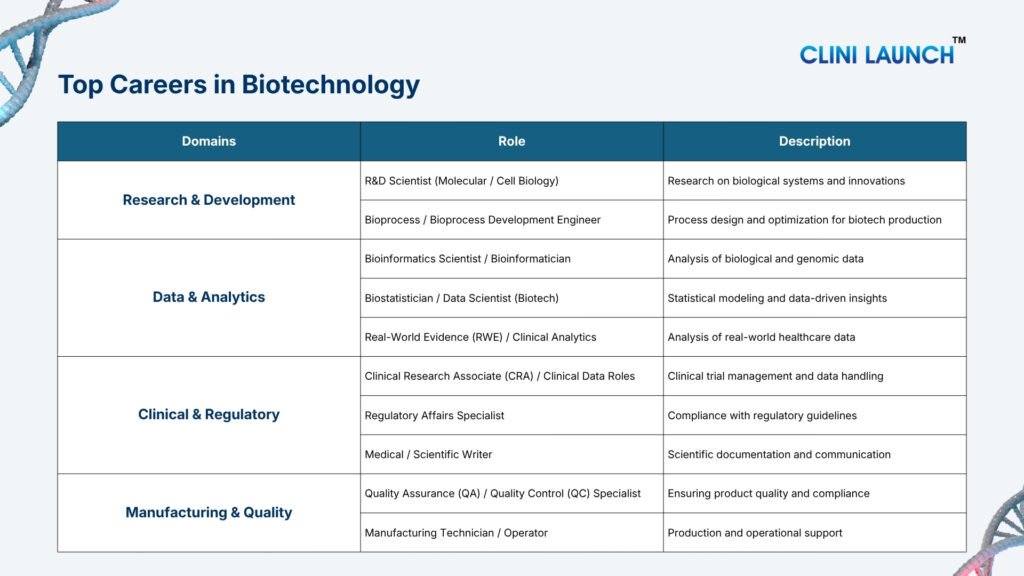Click the R&D Scientist (Molecular / Cell Biology) role

(461, 181)
